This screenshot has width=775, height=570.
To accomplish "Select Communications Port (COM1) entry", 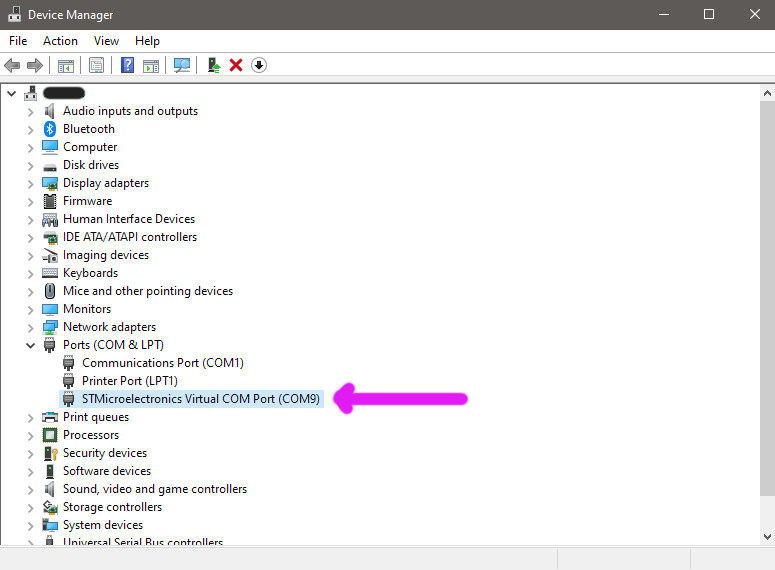I will (x=162, y=363).
